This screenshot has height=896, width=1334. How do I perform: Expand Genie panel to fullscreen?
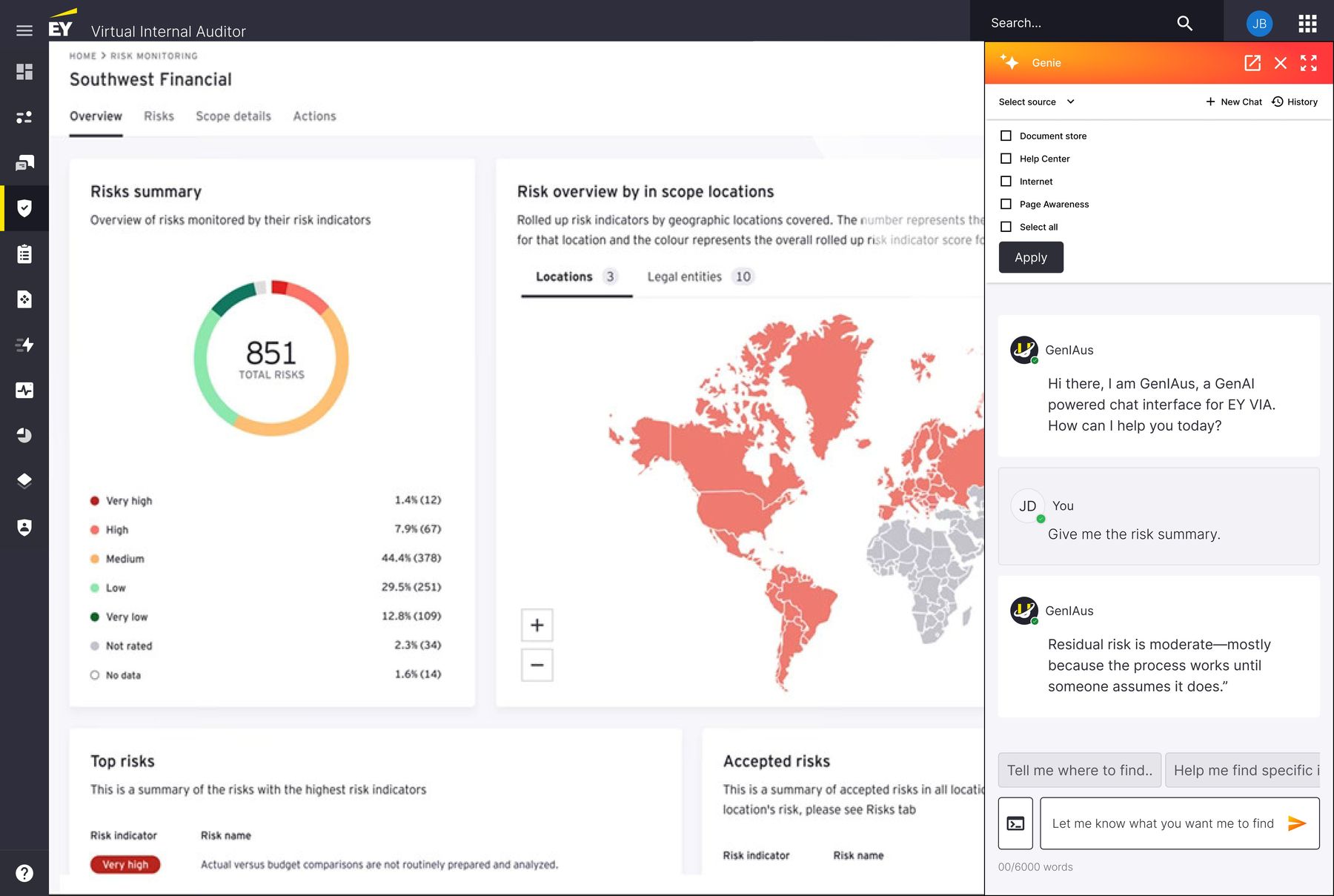[1309, 63]
